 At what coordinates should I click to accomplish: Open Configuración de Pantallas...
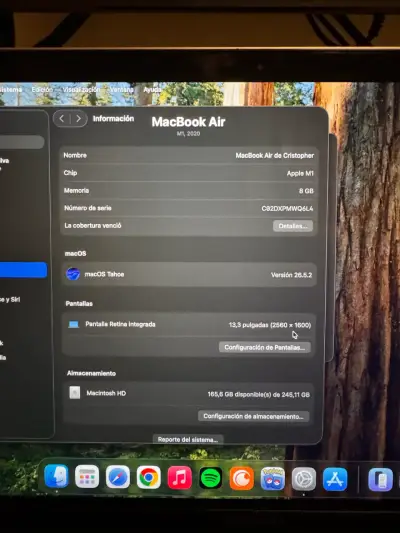click(265, 347)
